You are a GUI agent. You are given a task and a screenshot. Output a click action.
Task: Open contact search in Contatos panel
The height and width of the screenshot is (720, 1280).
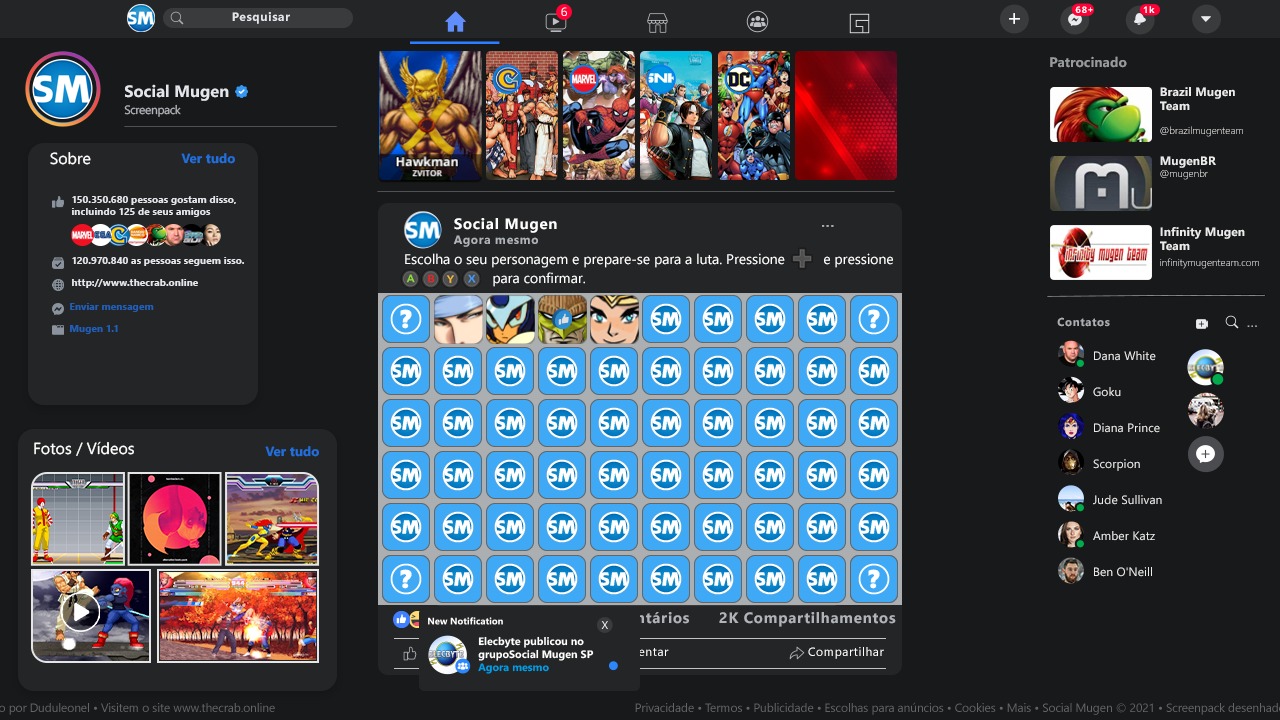1231,322
